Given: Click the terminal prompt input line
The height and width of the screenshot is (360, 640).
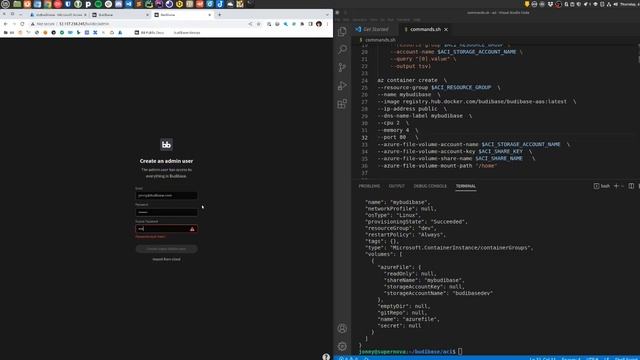Looking at the screenshot, I should [x=410, y=351].
